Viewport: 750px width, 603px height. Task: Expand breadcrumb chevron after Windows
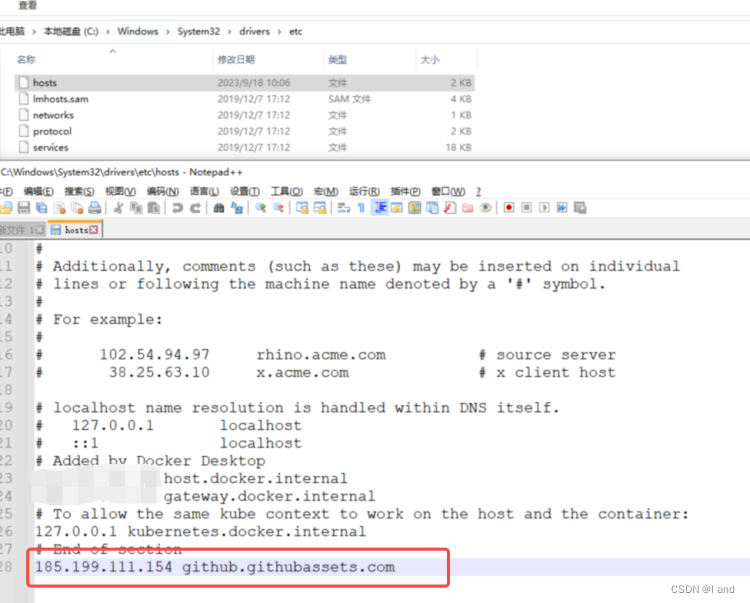[x=168, y=32]
